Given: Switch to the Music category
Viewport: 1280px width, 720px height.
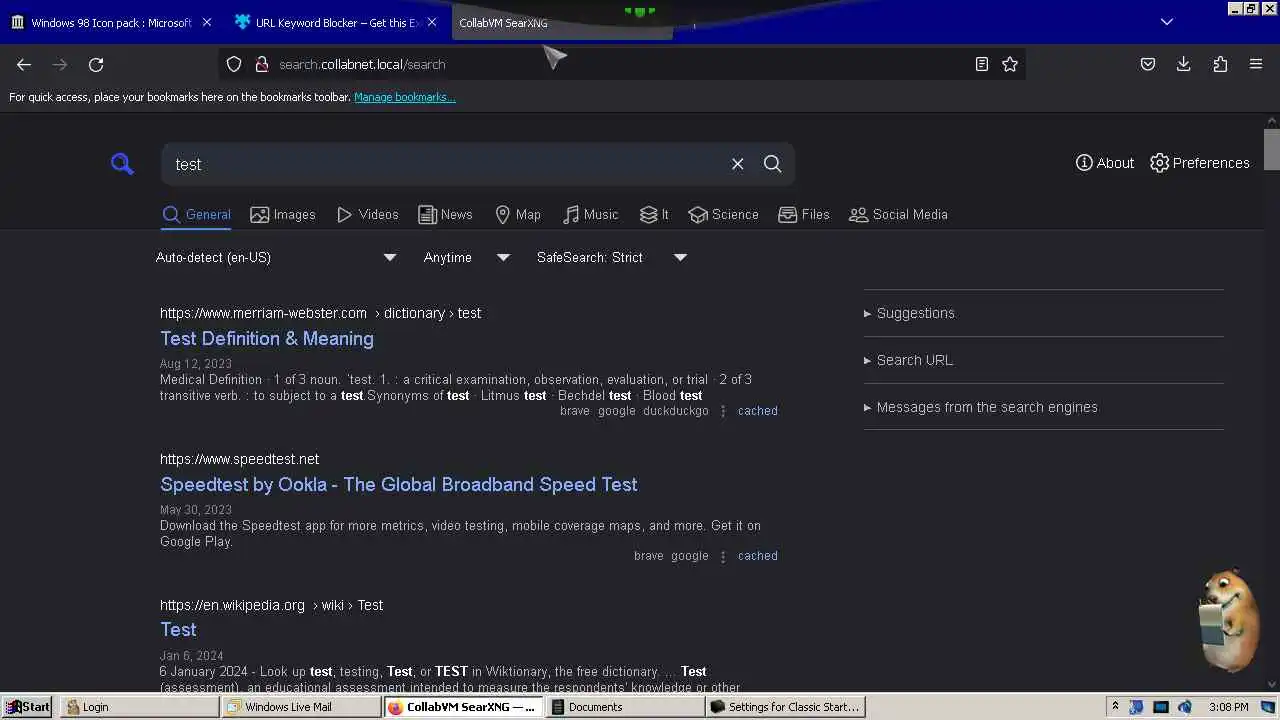Looking at the screenshot, I should point(591,214).
